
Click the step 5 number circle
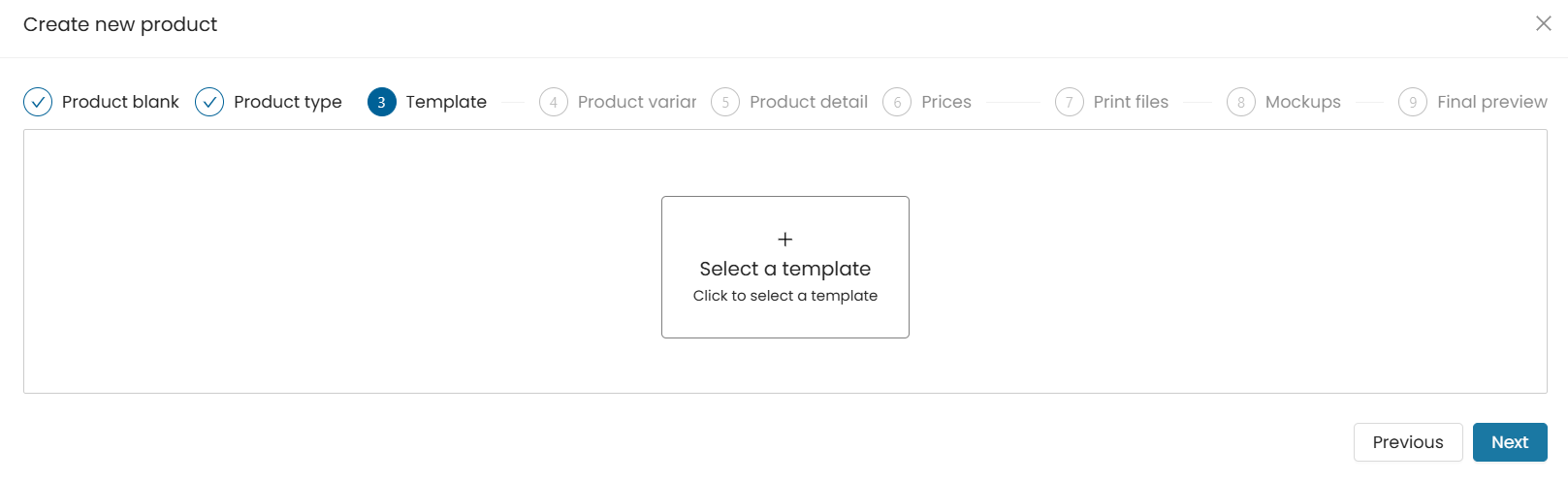click(x=725, y=102)
